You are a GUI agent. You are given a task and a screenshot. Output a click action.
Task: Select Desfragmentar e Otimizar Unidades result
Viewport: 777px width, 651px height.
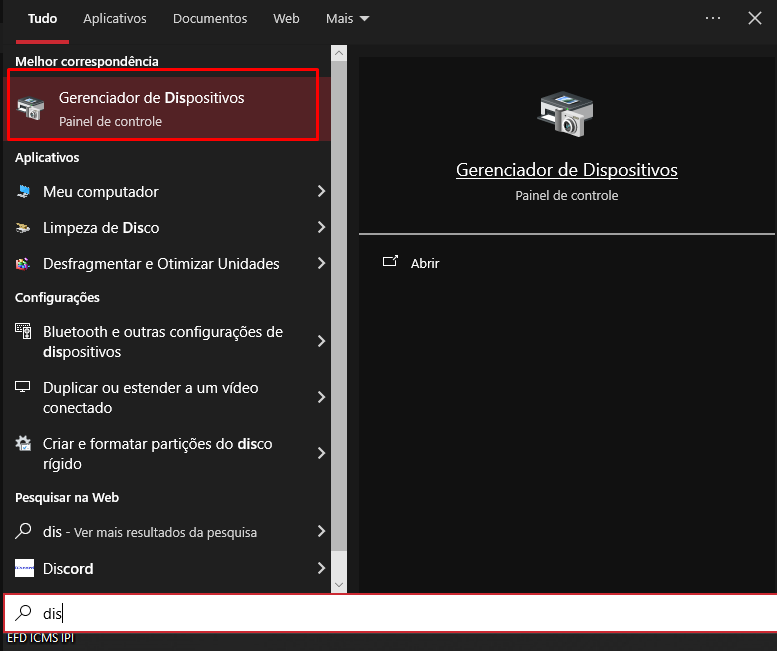tap(167, 264)
